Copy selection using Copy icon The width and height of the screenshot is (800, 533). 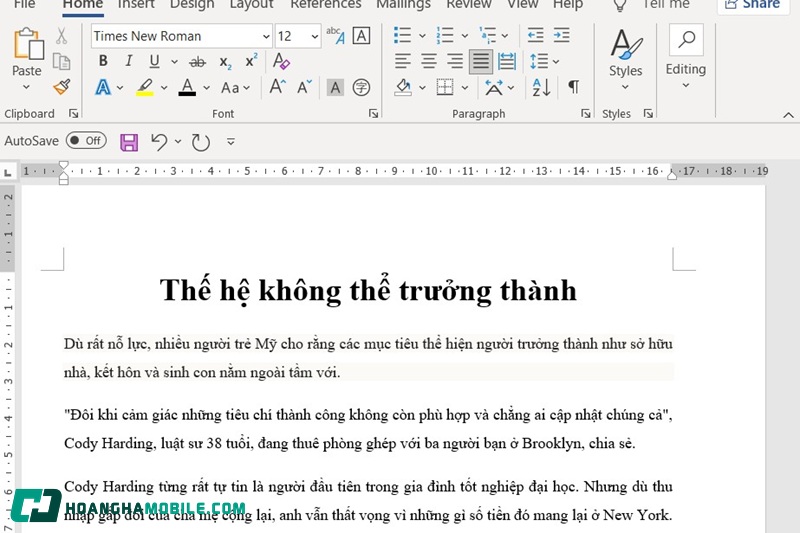61,62
